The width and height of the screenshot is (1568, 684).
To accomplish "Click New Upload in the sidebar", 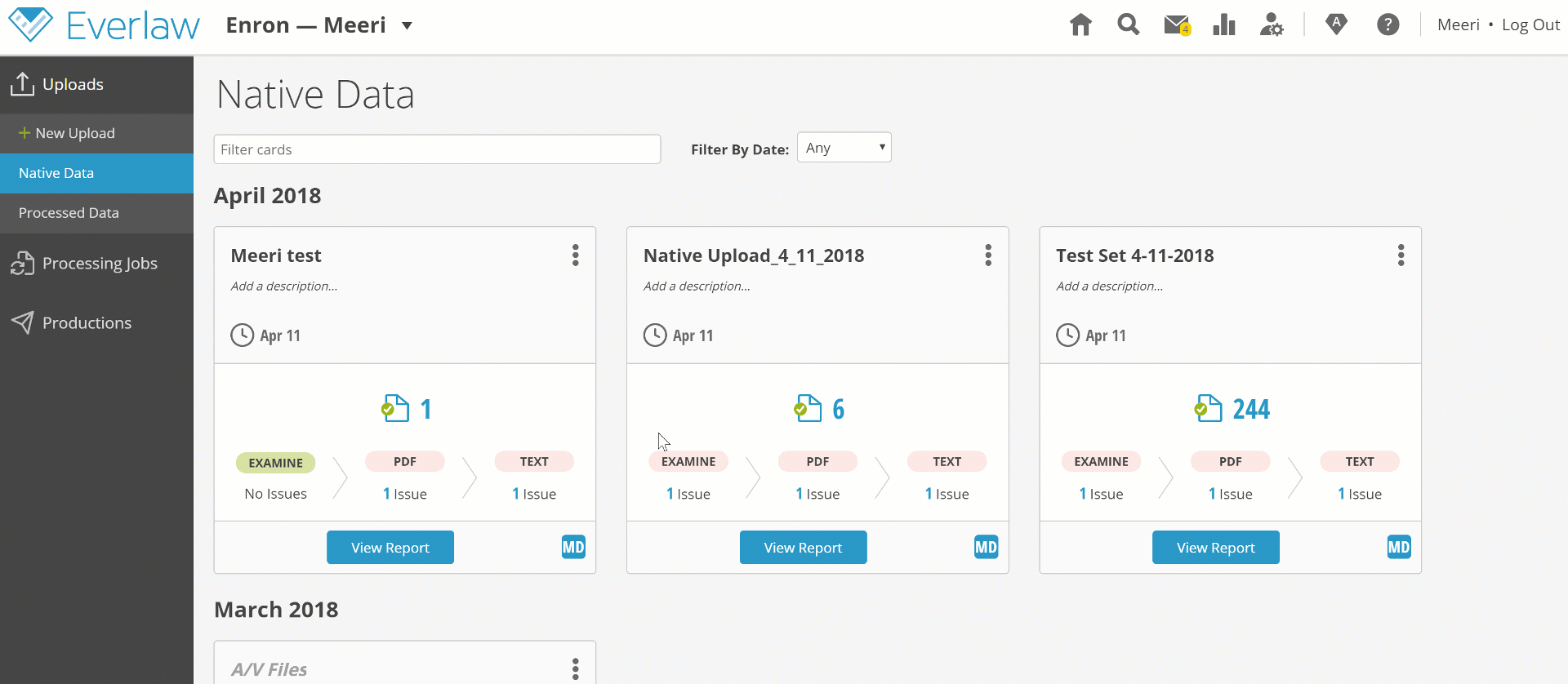I will [96, 133].
